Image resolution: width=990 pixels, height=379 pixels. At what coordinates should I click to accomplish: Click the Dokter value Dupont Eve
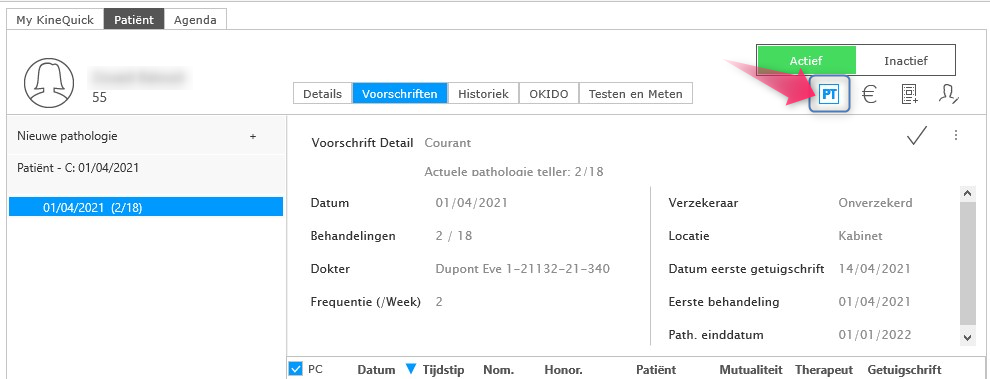click(x=523, y=268)
